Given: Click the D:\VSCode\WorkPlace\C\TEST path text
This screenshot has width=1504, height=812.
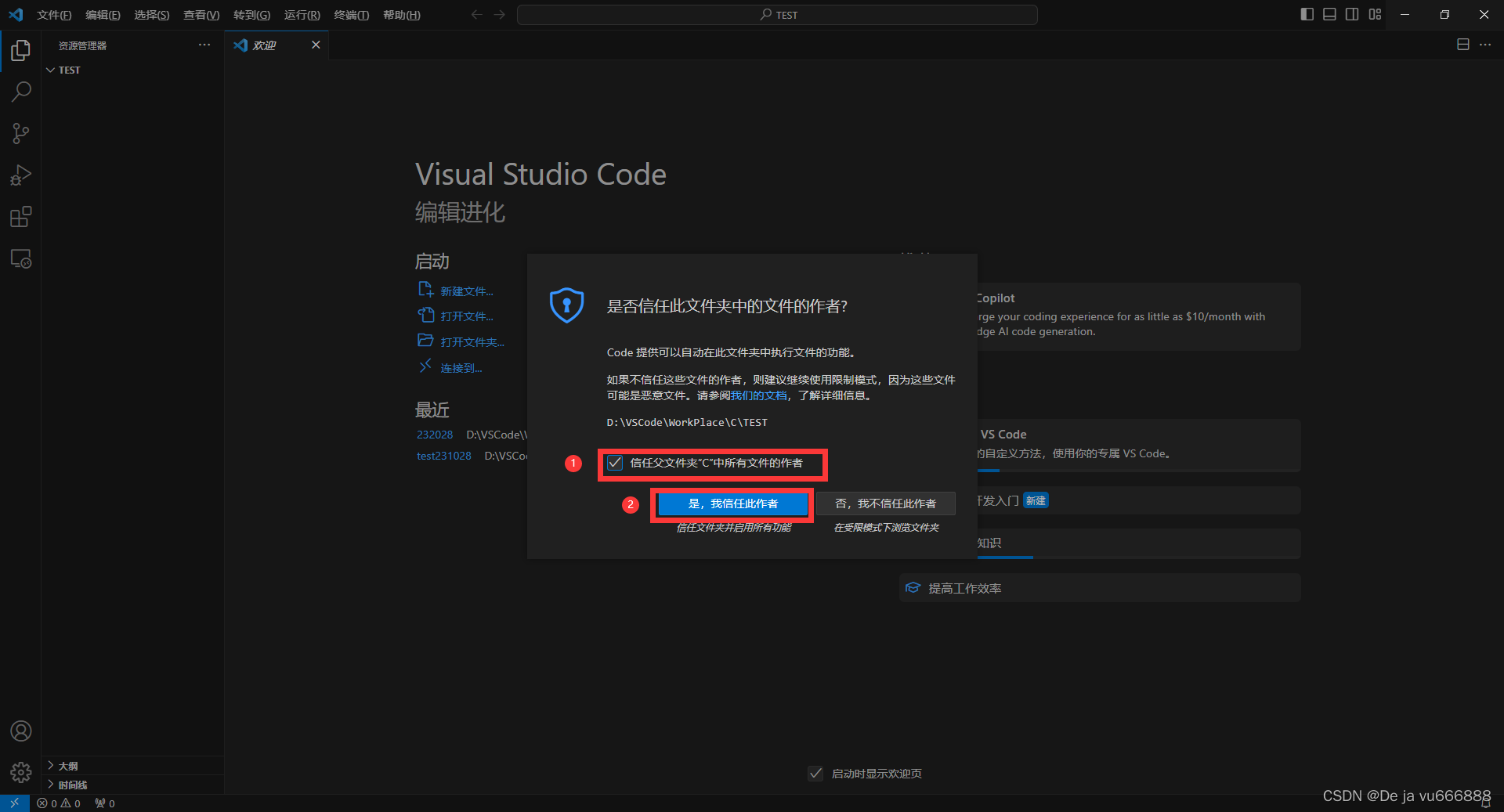Looking at the screenshot, I should pos(687,422).
